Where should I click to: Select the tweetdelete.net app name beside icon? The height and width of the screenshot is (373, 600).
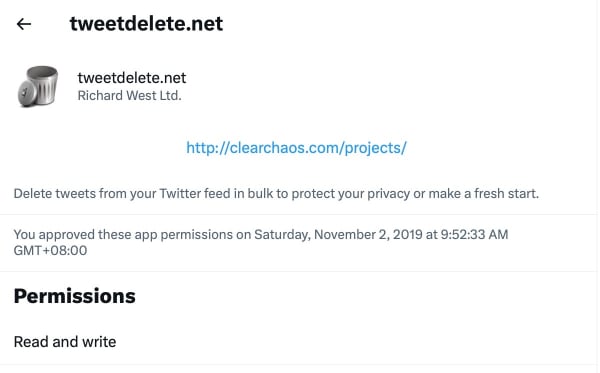point(132,78)
